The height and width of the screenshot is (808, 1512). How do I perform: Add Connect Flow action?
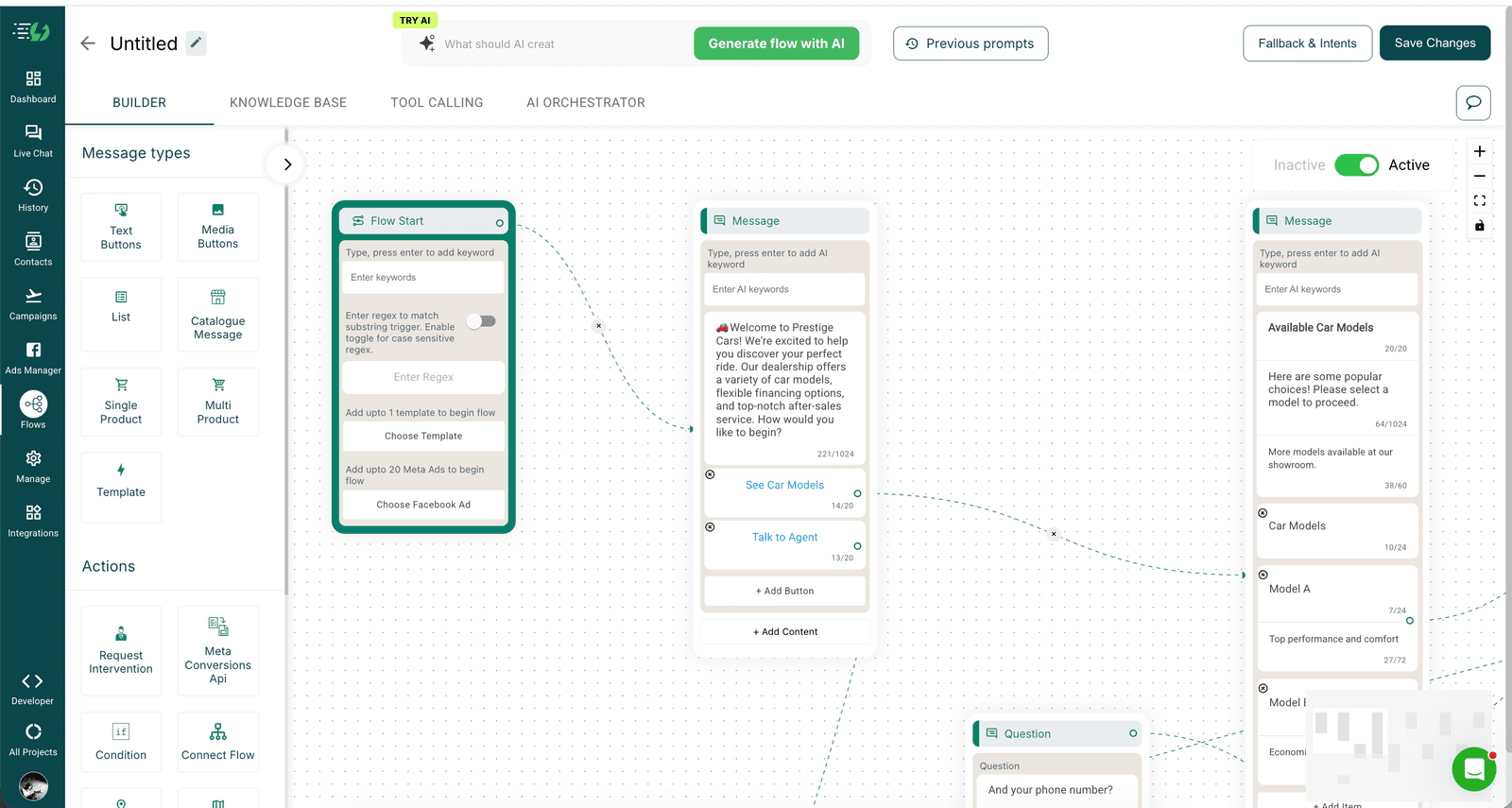[217, 742]
